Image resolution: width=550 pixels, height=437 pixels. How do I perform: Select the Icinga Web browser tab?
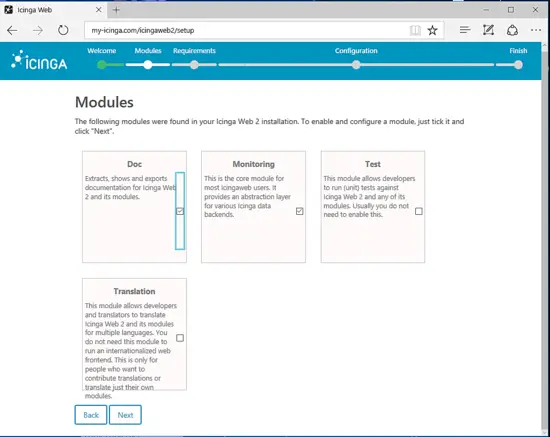(53, 10)
